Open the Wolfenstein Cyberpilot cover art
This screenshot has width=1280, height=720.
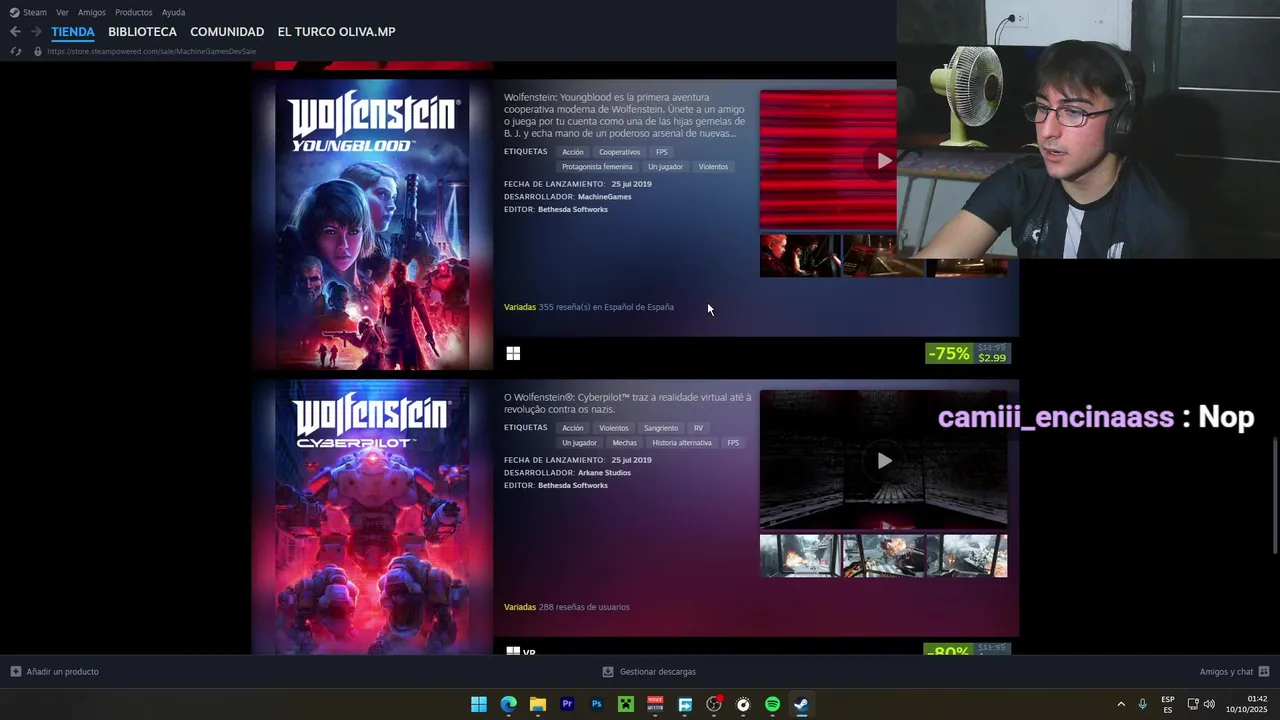[372, 517]
